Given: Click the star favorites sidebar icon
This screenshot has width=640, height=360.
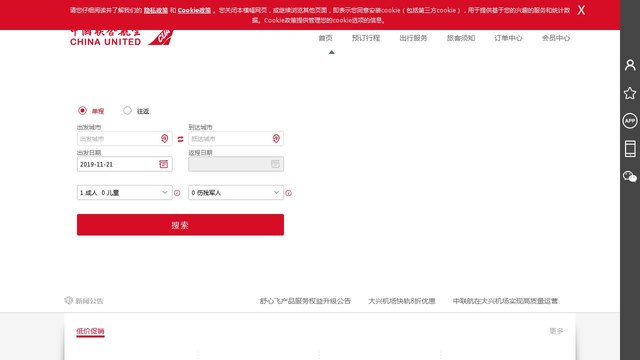Looking at the screenshot, I should (x=630, y=93).
